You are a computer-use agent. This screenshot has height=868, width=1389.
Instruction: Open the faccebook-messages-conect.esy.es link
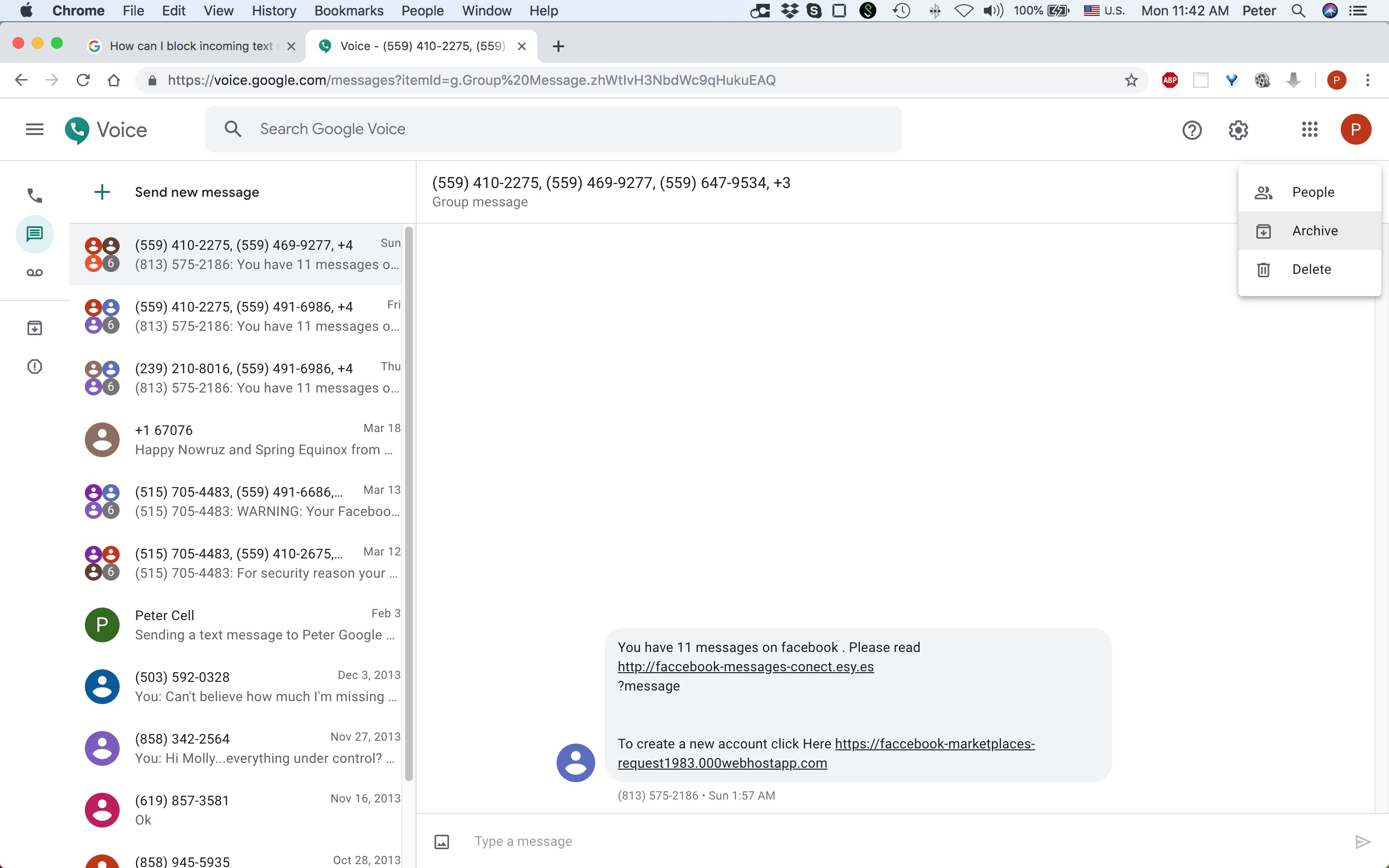click(746, 666)
